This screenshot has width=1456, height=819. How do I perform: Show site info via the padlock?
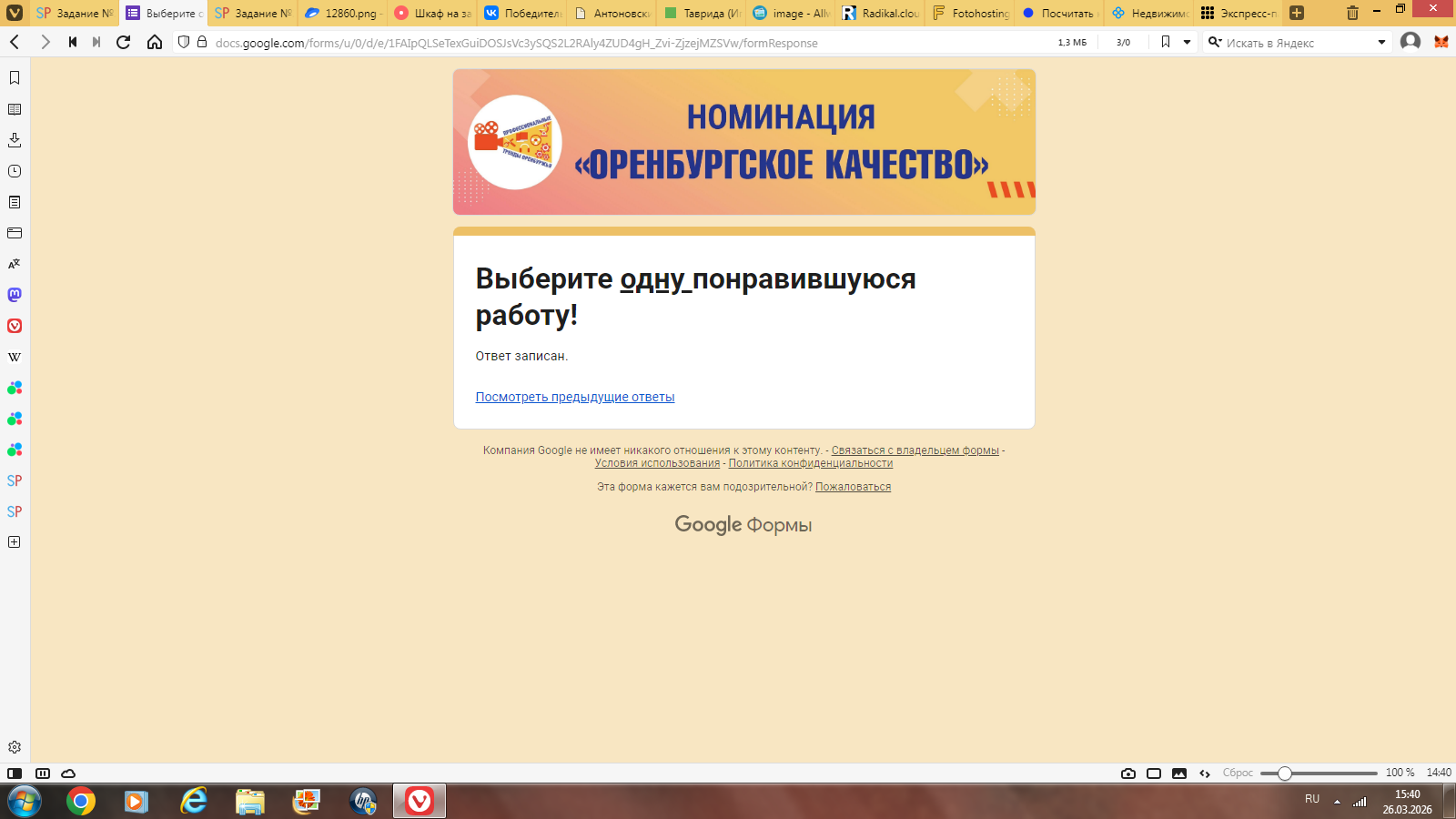(x=202, y=42)
